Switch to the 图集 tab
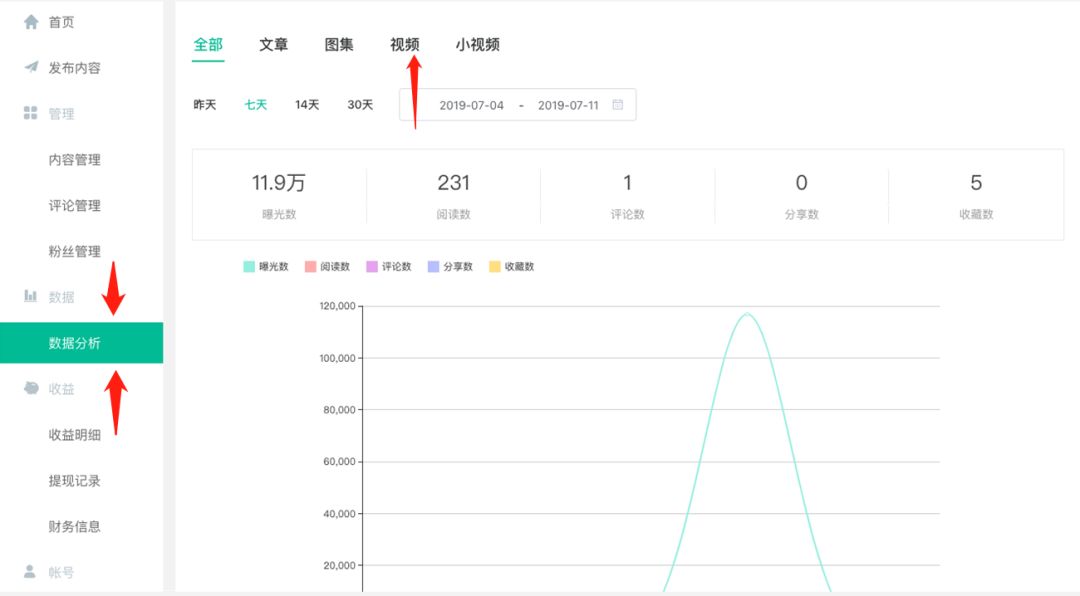 tap(339, 45)
